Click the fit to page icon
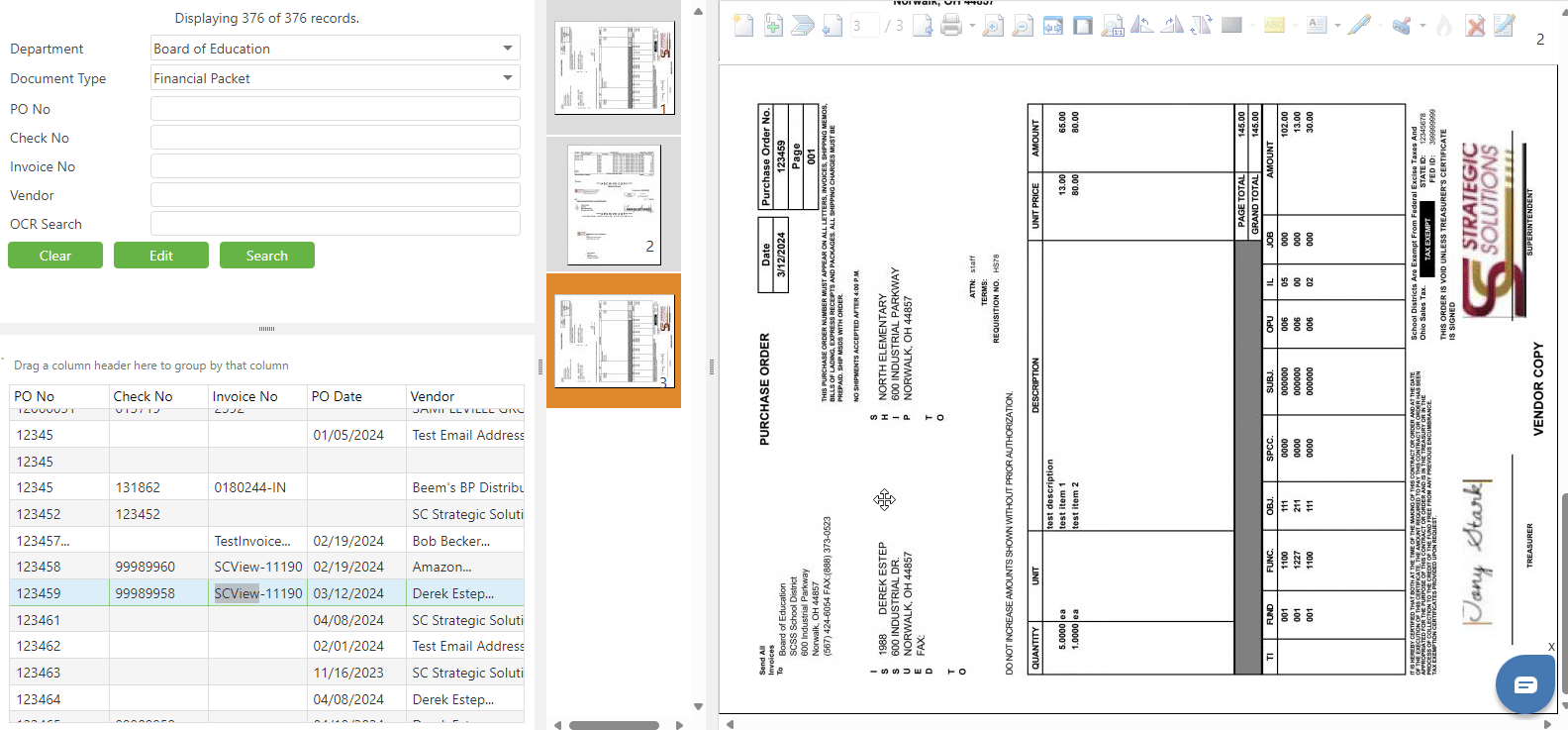This screenshot has width=1568, height=730. click(1083, 26)
